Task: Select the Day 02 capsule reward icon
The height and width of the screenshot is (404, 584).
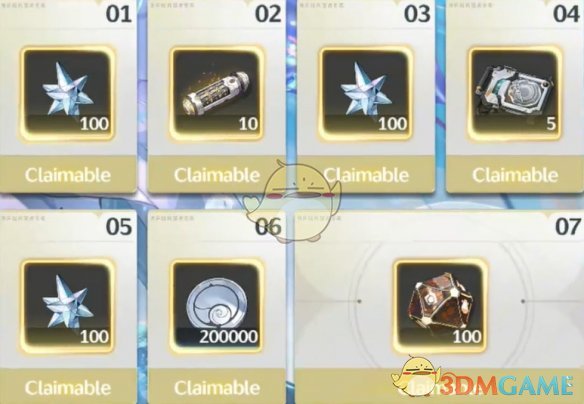Action: click(216, 93)
